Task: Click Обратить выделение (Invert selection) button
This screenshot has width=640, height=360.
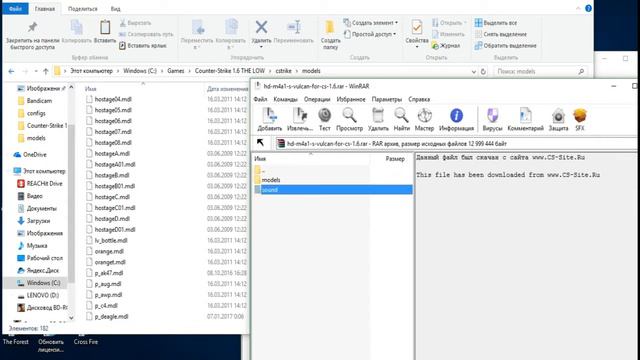Action: point(505,46)
